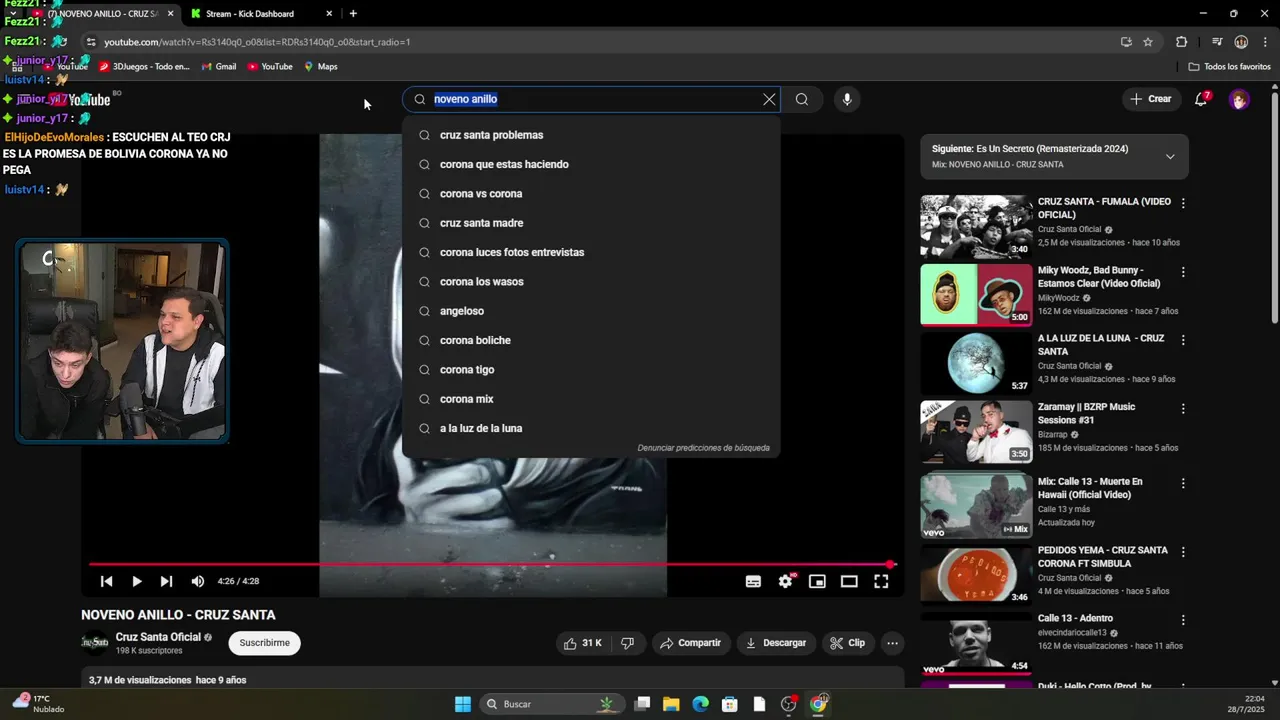Enable miniplayer mode
Image resolution: width=1280 pixels, height=720 pixels.
[817, 581]
